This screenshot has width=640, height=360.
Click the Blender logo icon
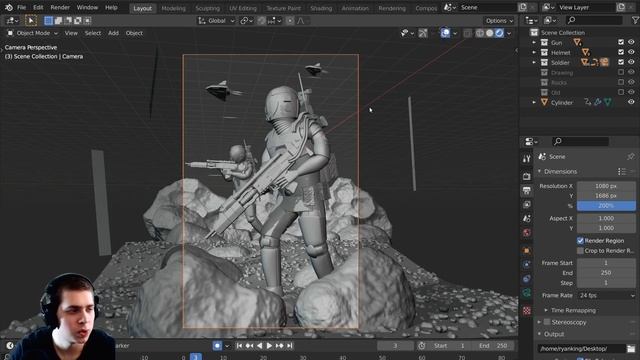[x=9, y=7]
